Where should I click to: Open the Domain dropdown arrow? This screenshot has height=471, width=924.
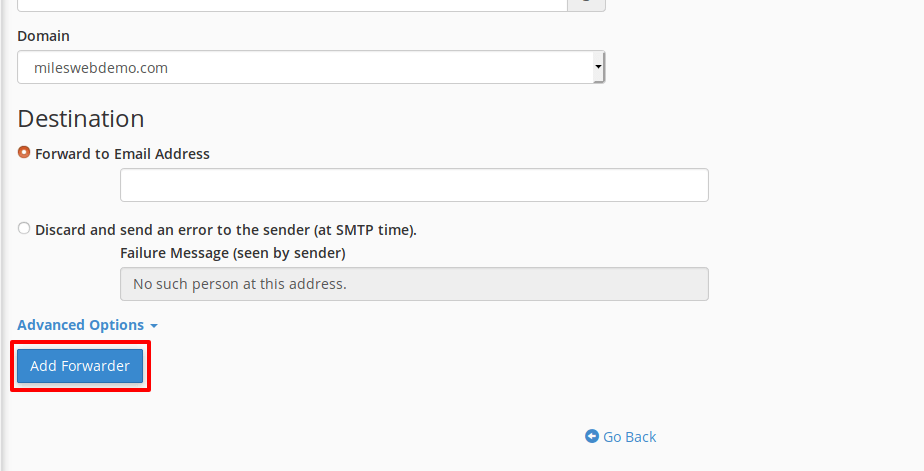point(598,67)
